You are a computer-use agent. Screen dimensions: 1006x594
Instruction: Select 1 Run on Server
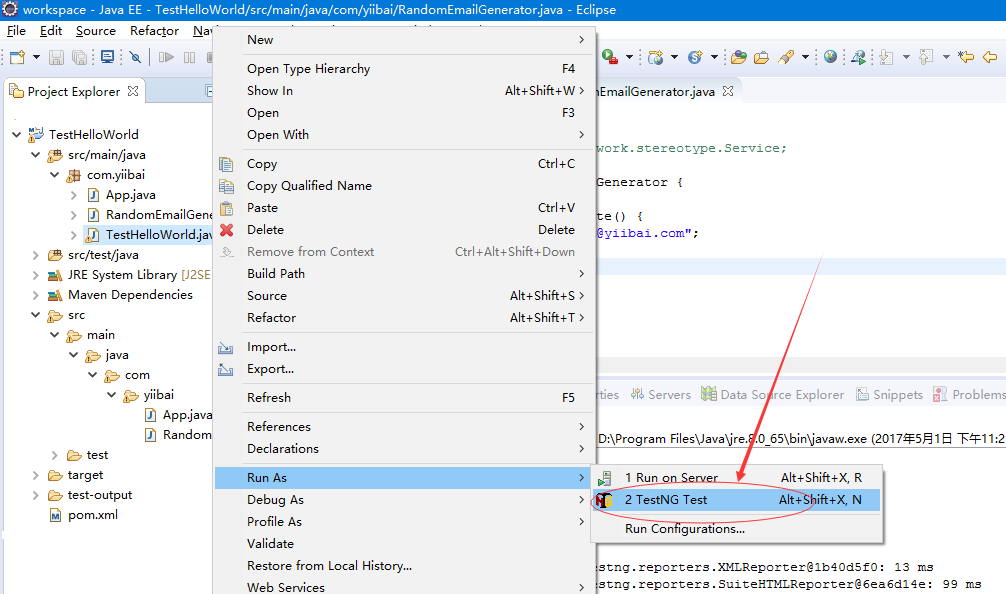(737, 478)
